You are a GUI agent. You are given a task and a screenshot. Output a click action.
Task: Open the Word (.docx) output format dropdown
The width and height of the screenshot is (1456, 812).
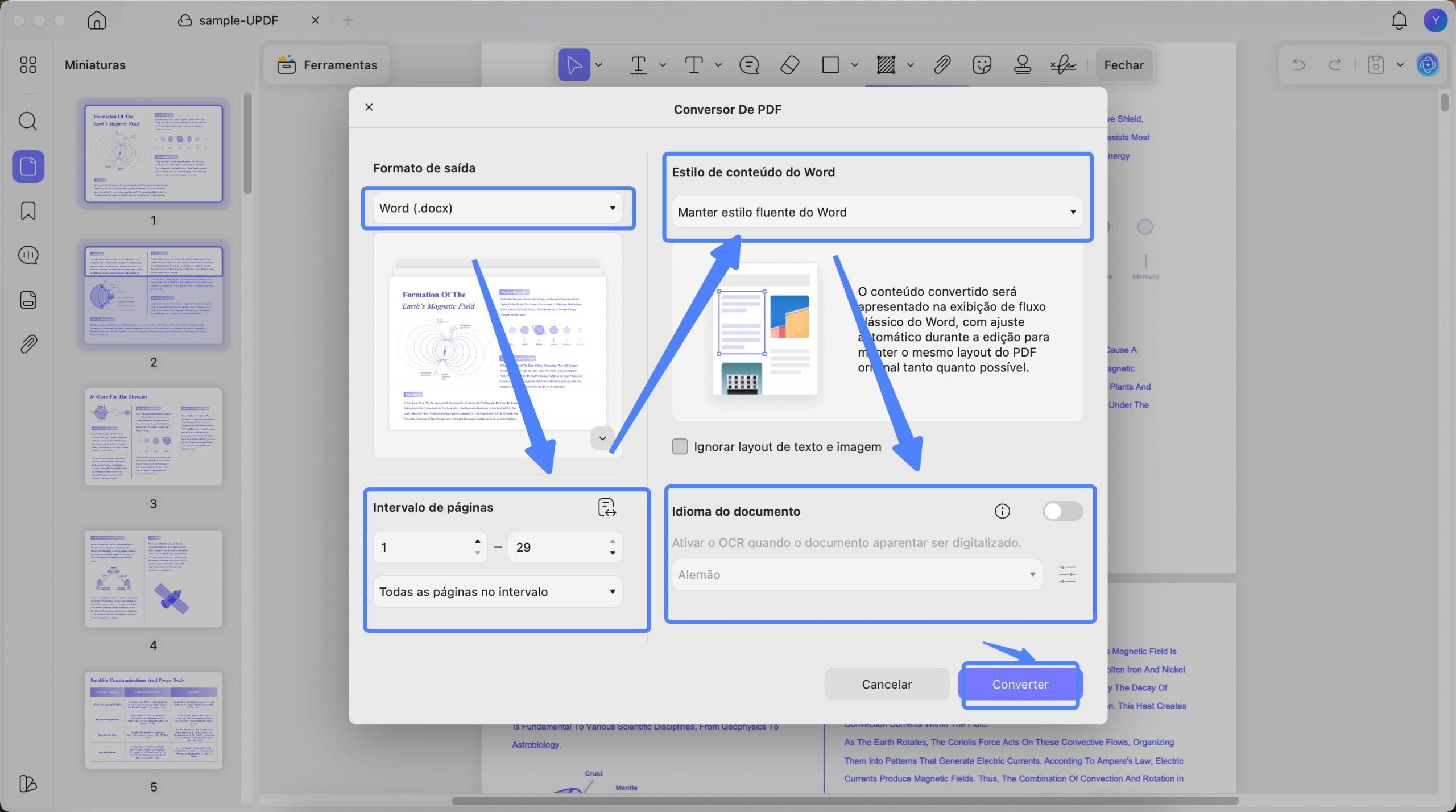(x=498, y=208)
